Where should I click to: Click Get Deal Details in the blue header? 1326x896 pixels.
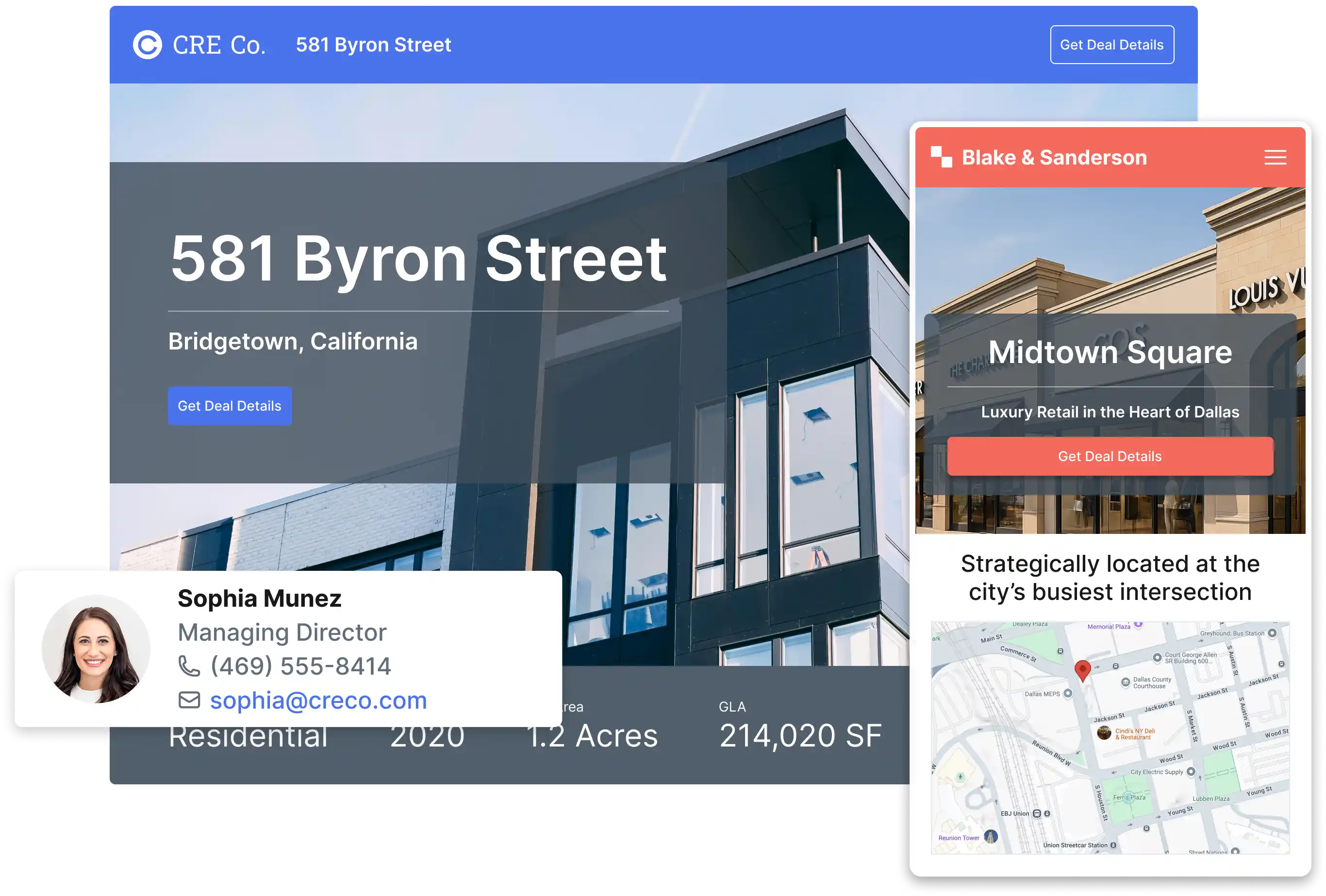click(x=1111, y=45)
